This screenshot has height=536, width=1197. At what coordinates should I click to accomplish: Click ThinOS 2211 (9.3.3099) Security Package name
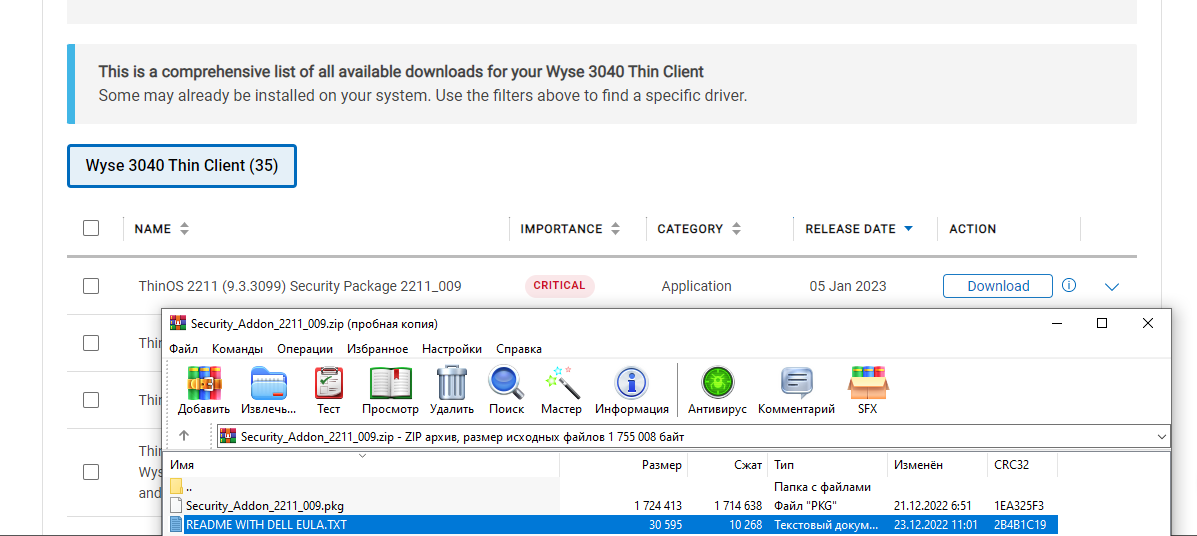[300, 286]
